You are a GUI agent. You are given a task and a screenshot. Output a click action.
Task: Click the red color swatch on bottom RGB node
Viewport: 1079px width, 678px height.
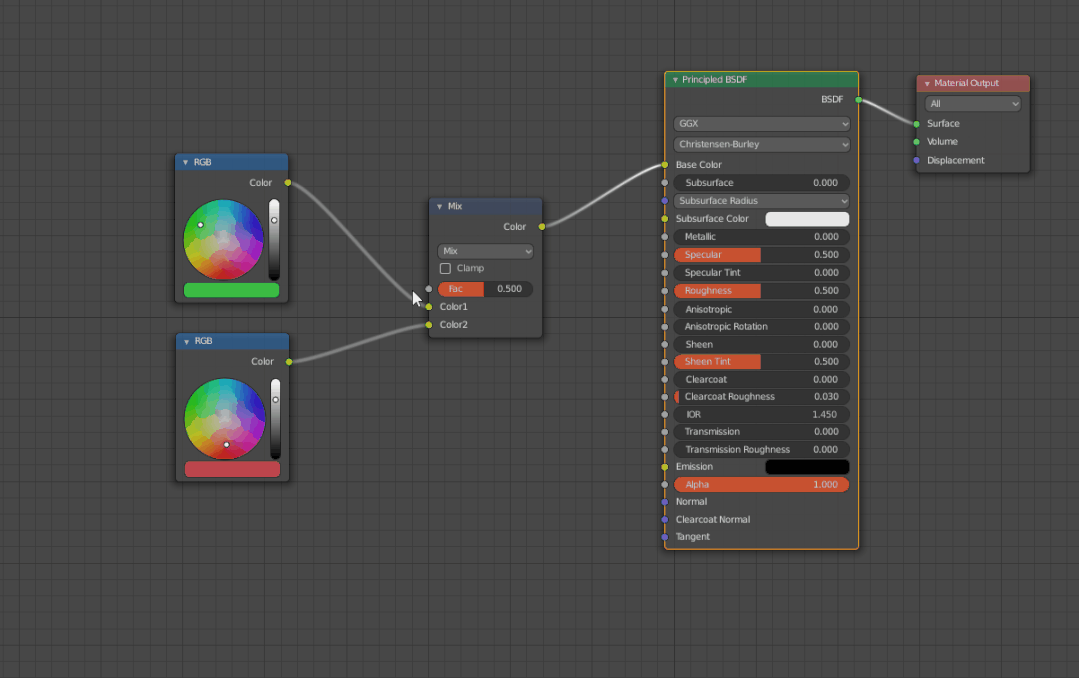[232, 469]
